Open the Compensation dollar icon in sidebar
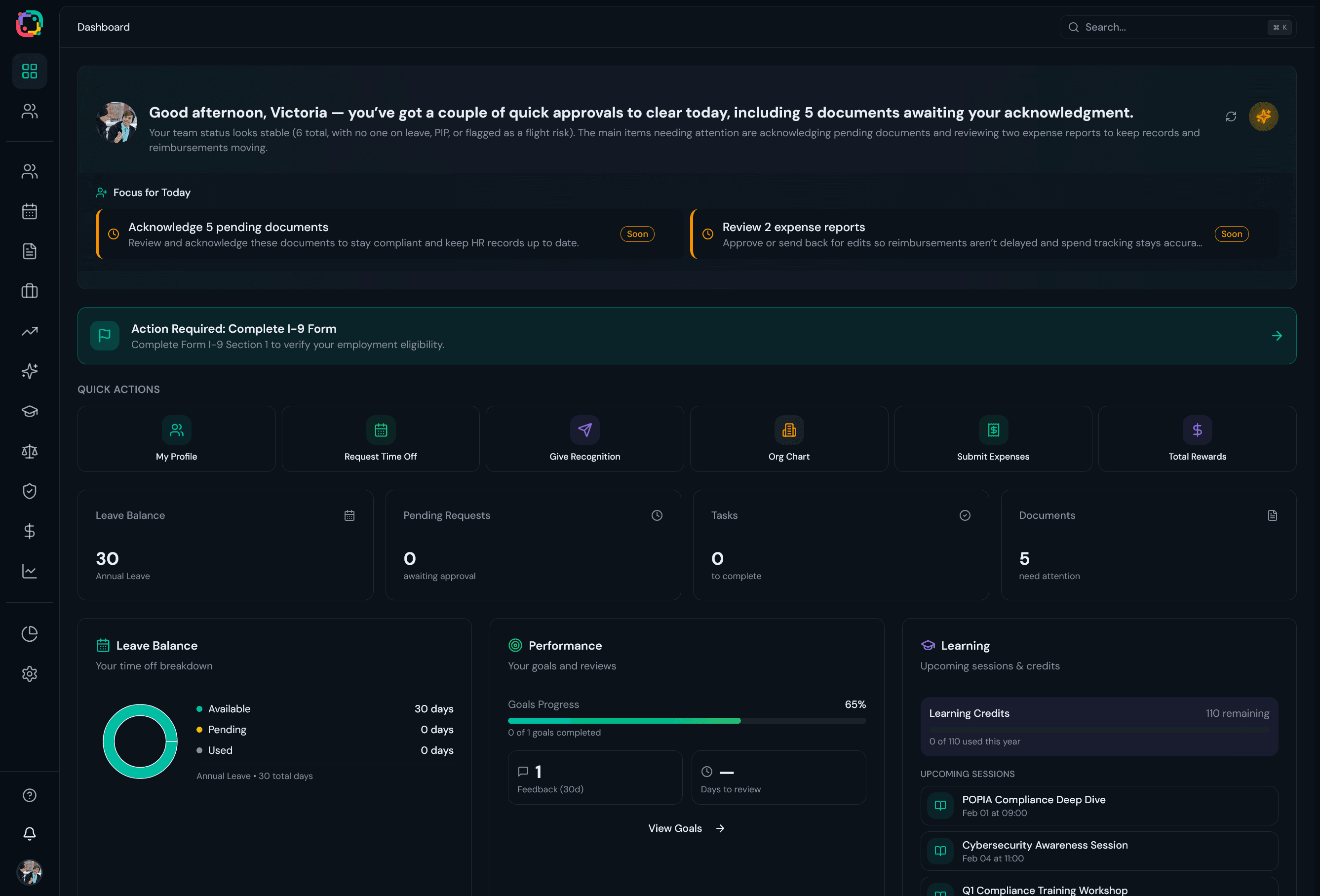Viewport: 1320px width, 896px height. point(29,532)
